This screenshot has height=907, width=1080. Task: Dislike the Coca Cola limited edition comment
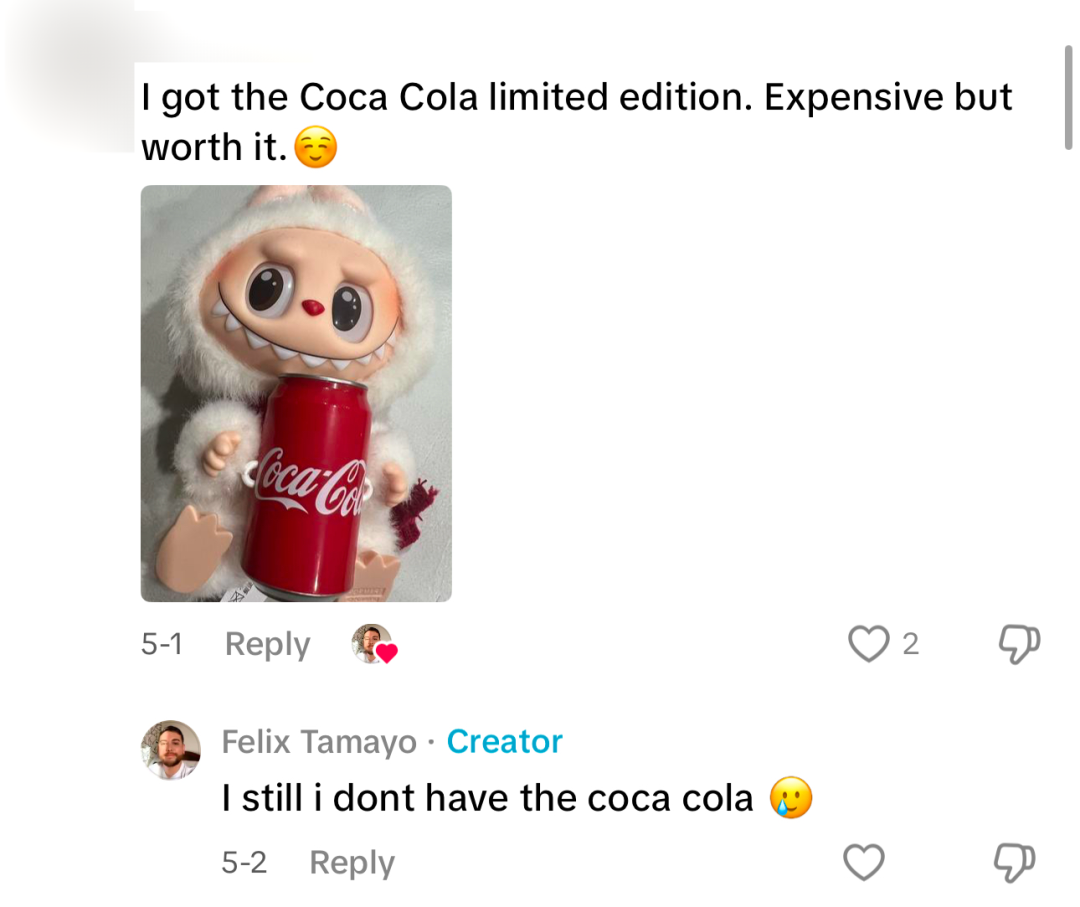point(1019,645)
